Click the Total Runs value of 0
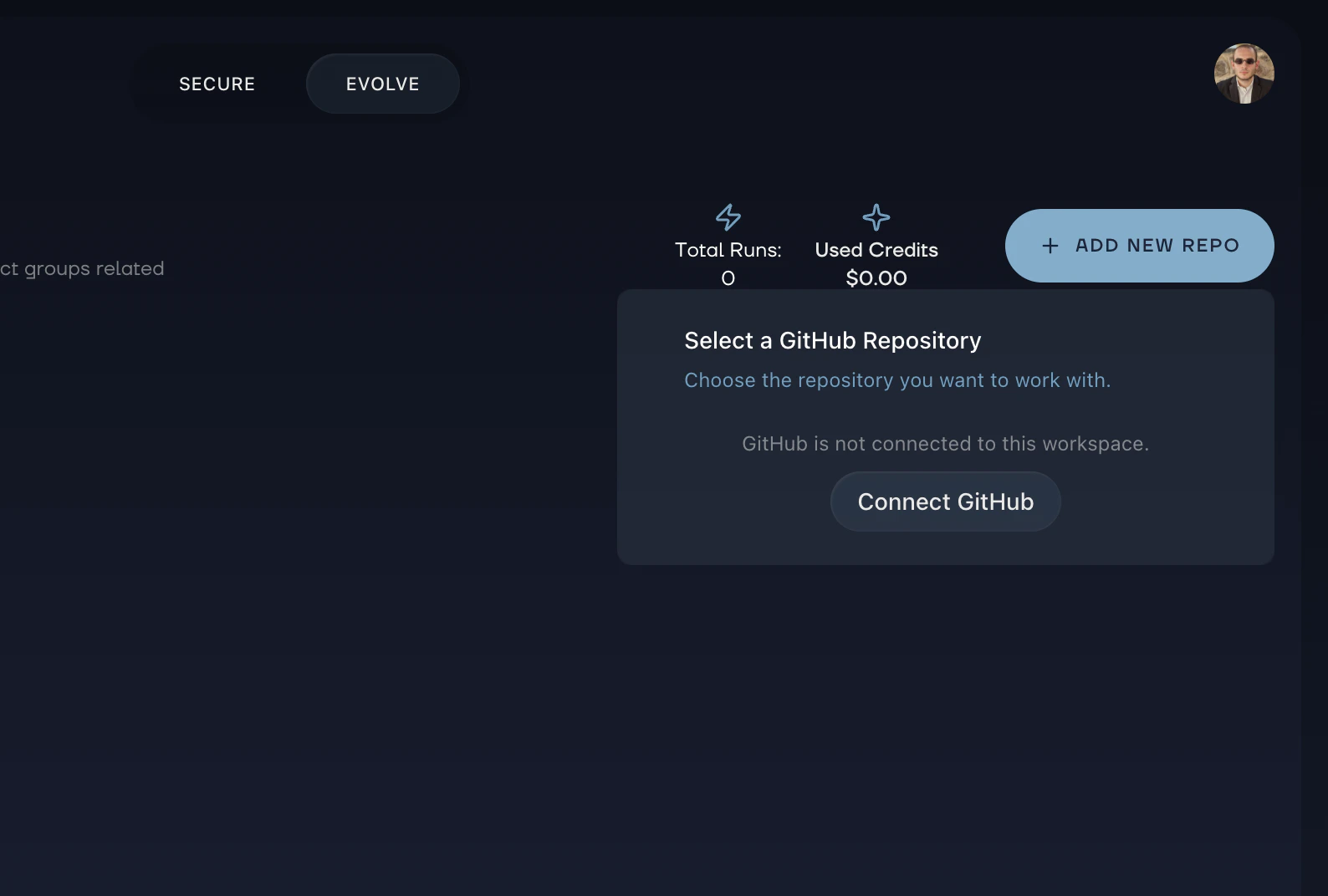The height and width of the screenshot is (896, 1328). point(728,278)
